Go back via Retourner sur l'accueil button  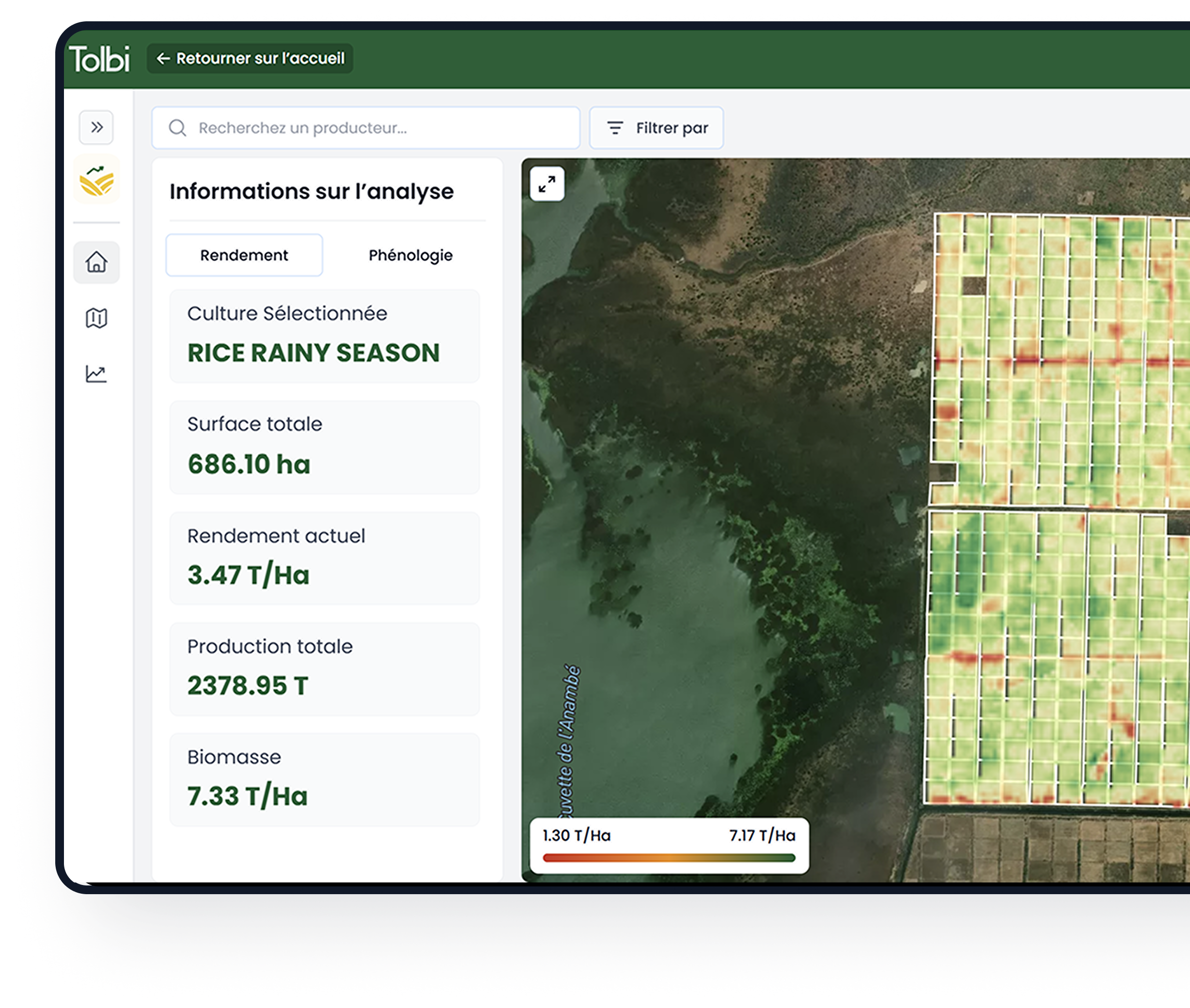(250, 58)
